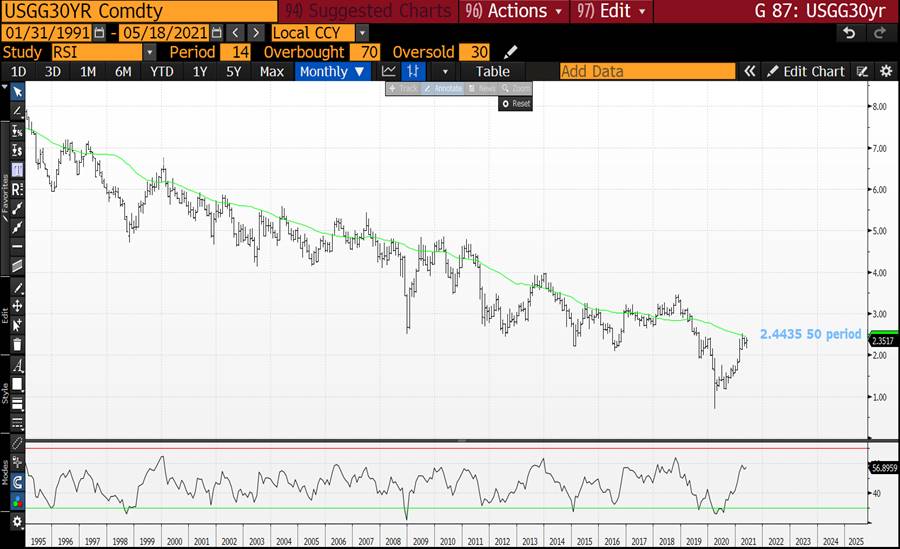Click the Edit Chart button

point(806,71)
